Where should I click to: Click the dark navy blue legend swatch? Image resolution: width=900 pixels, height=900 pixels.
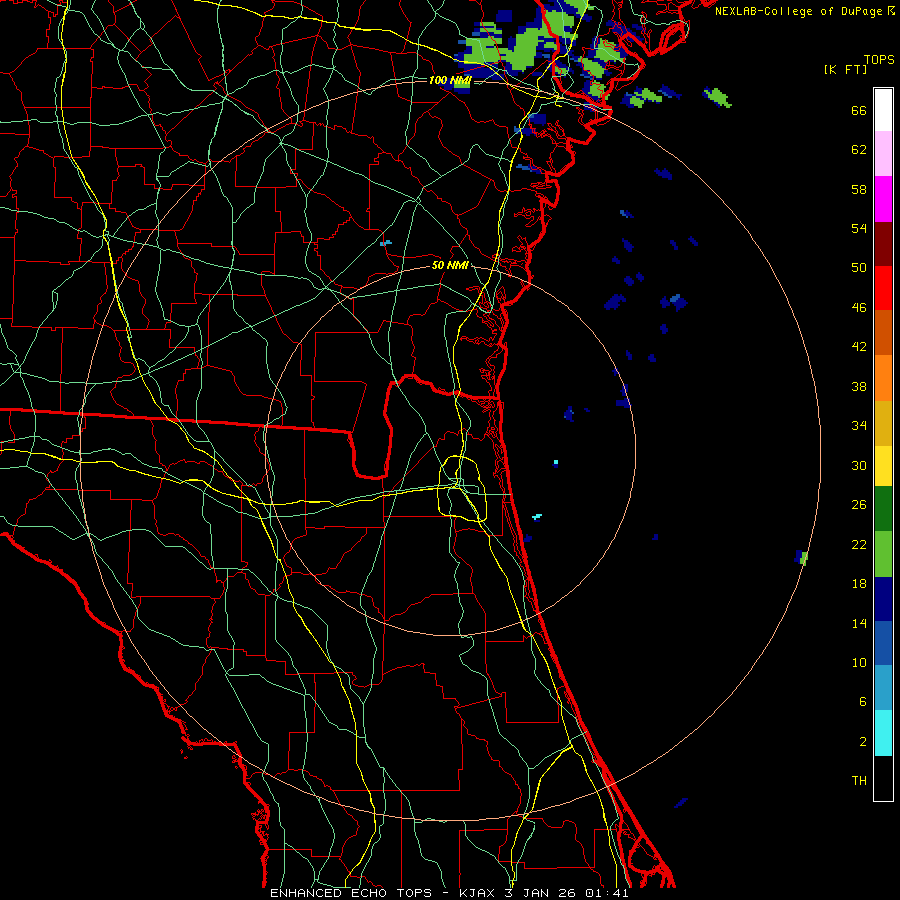click(883, 599)
